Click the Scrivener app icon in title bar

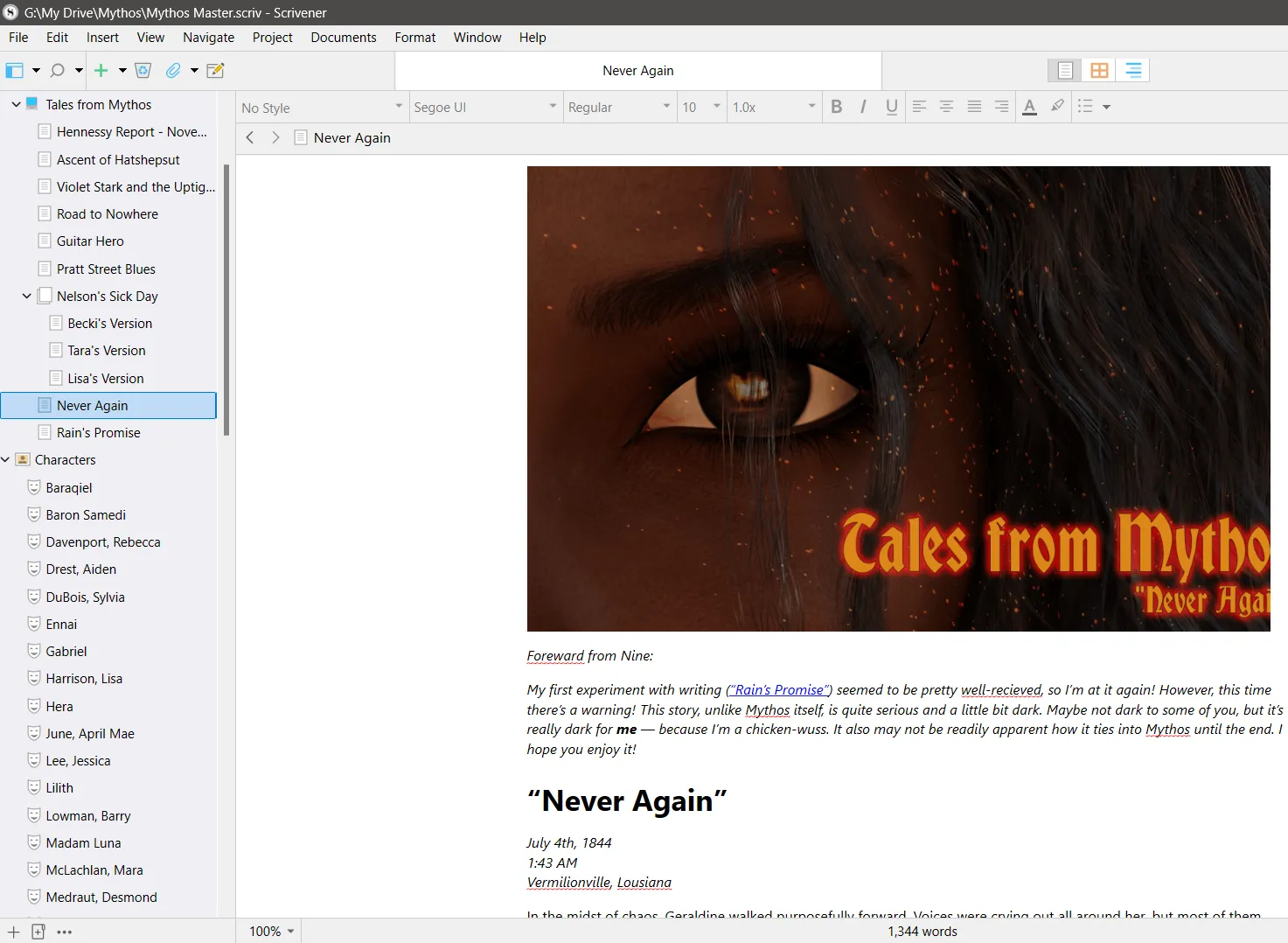[x=10, y=12]
